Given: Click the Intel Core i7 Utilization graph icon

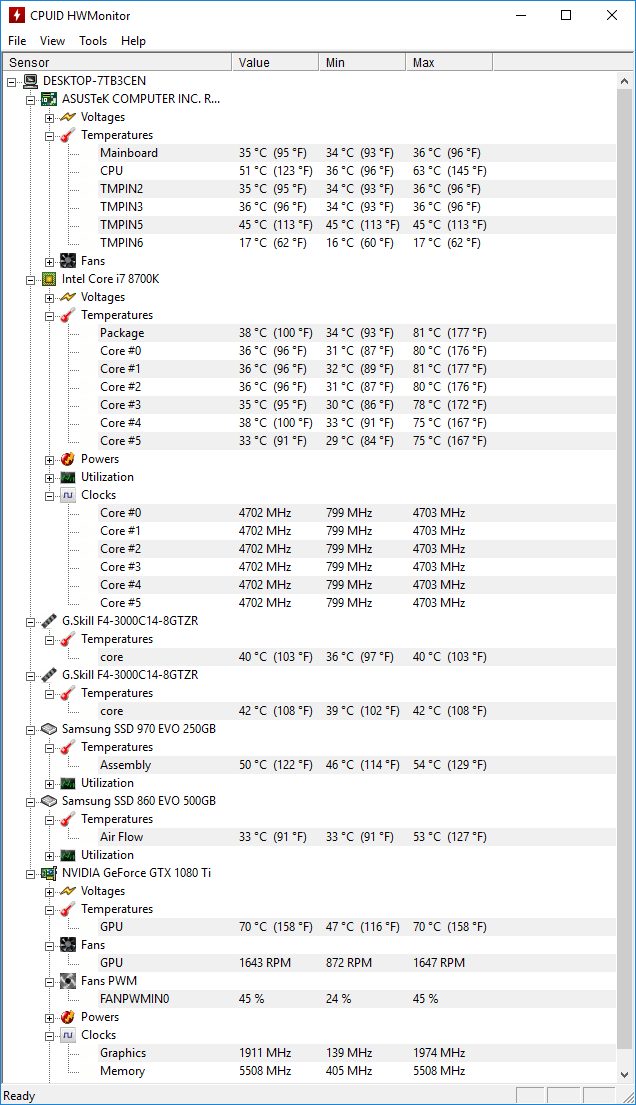Looking at the screenshot, I should (68, 477).
